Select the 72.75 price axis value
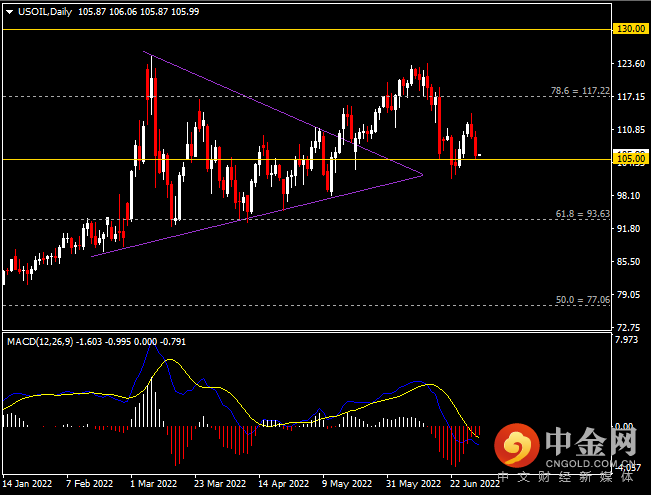 (x=629, y=327)
